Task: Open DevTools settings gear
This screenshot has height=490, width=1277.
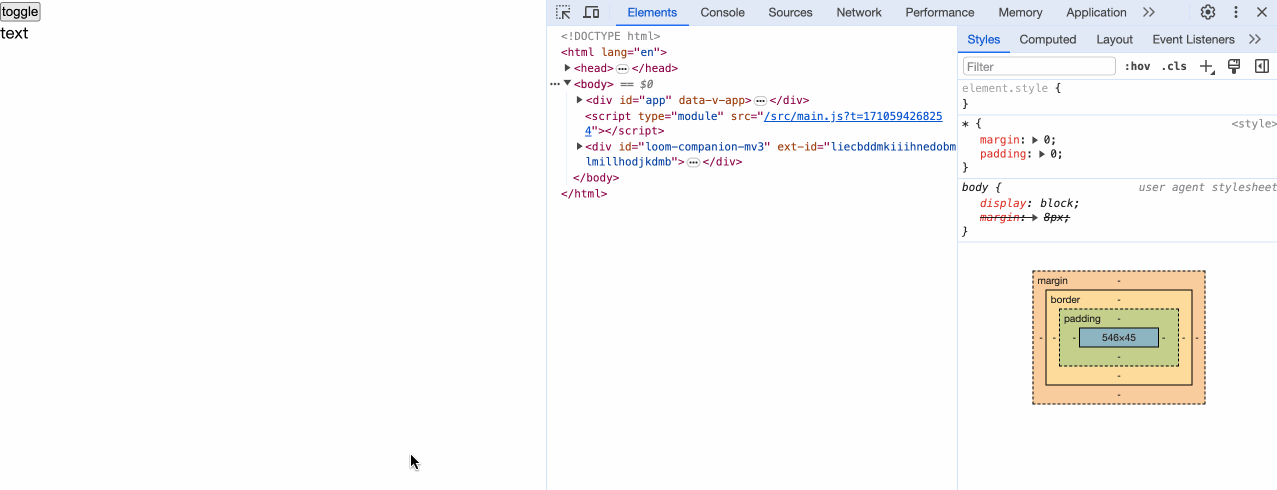Action: tap(1208, 12)
